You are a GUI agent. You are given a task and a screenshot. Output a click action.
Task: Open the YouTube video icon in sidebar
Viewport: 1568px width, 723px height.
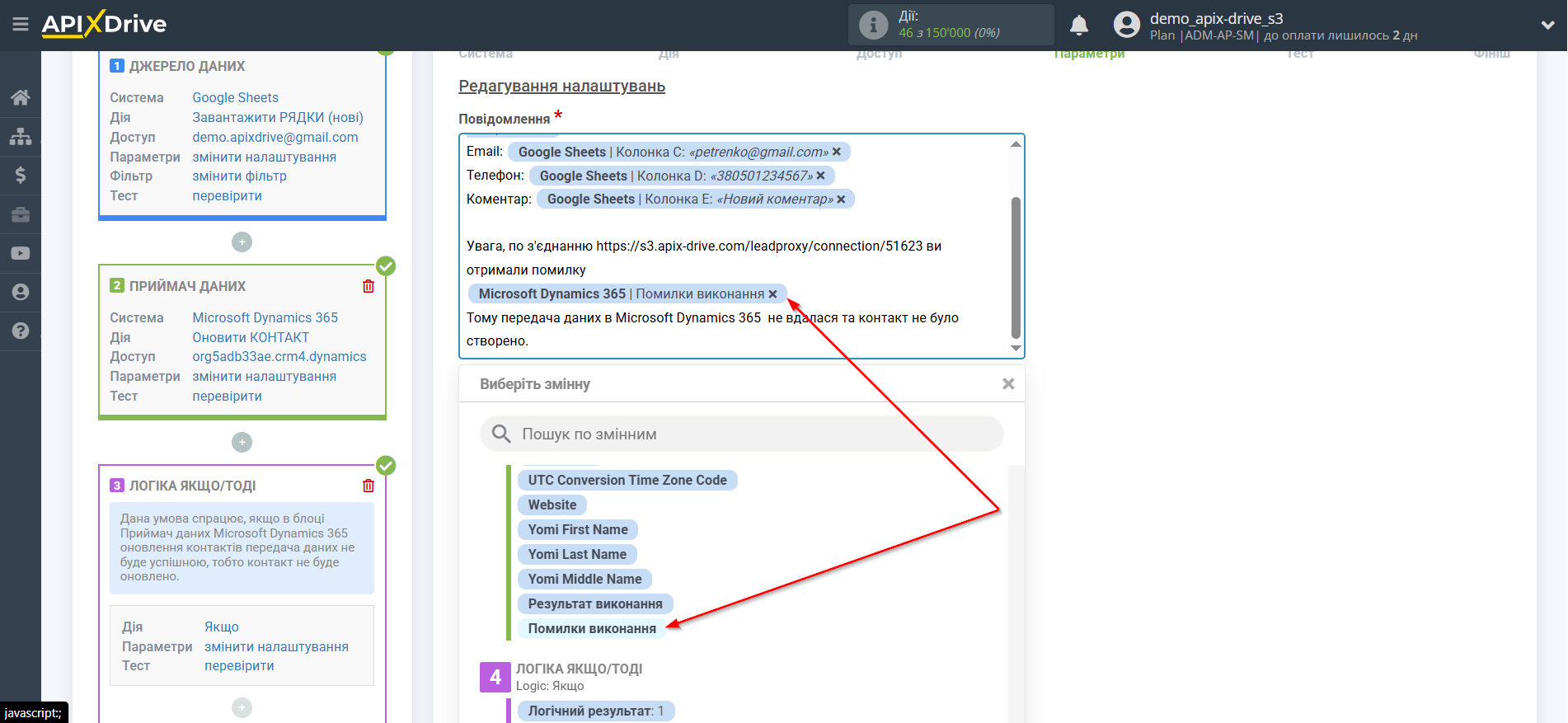point(21,253)
